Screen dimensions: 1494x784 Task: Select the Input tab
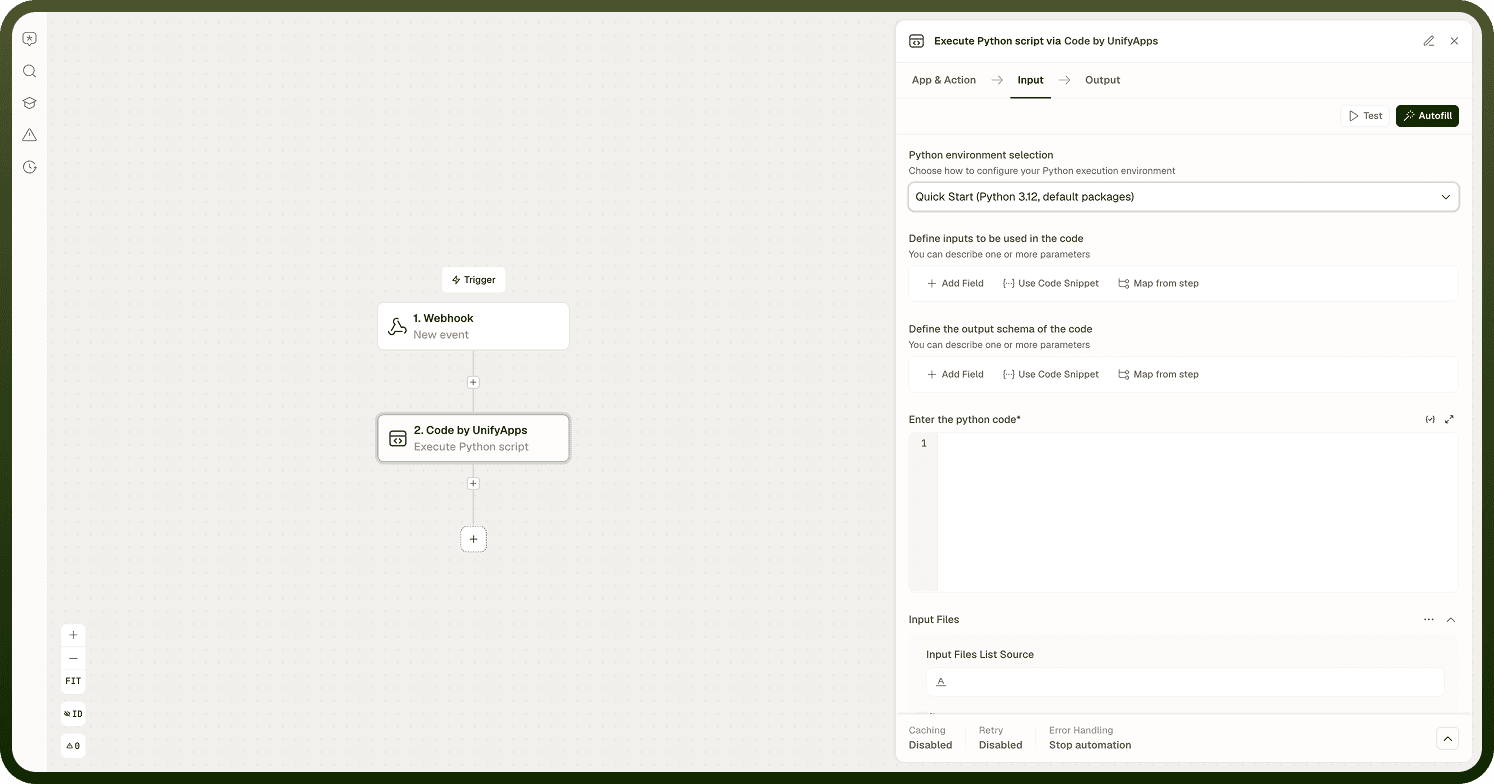click(x=1030, y=80)
